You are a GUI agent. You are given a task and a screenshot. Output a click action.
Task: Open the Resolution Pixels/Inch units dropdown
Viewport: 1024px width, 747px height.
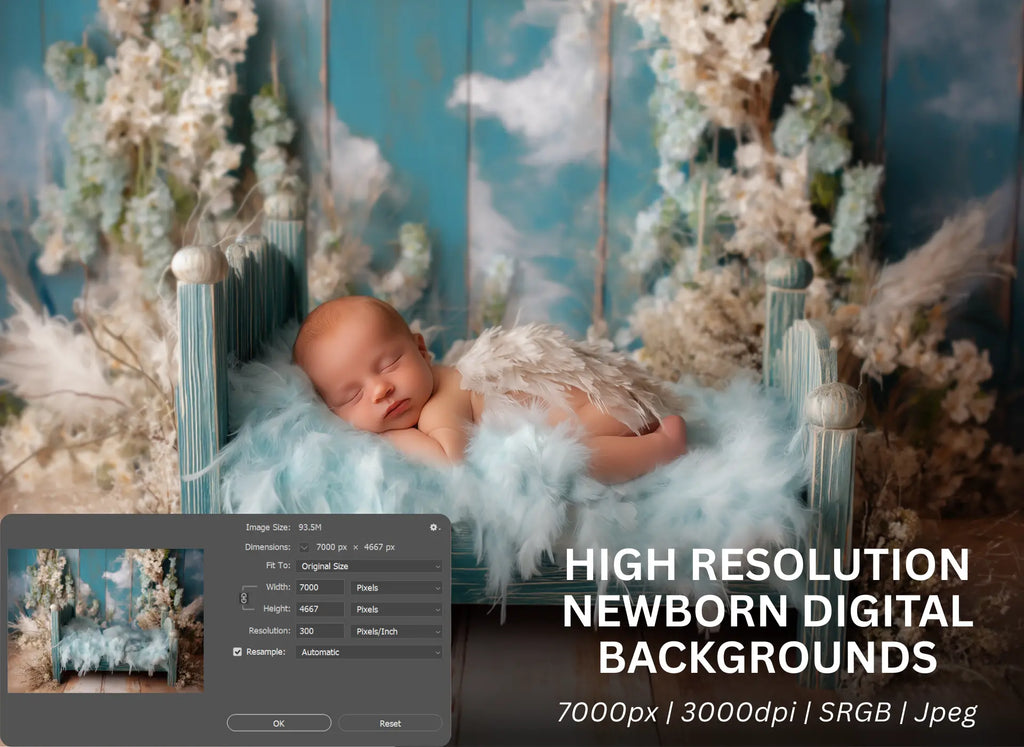click(396, 631)
